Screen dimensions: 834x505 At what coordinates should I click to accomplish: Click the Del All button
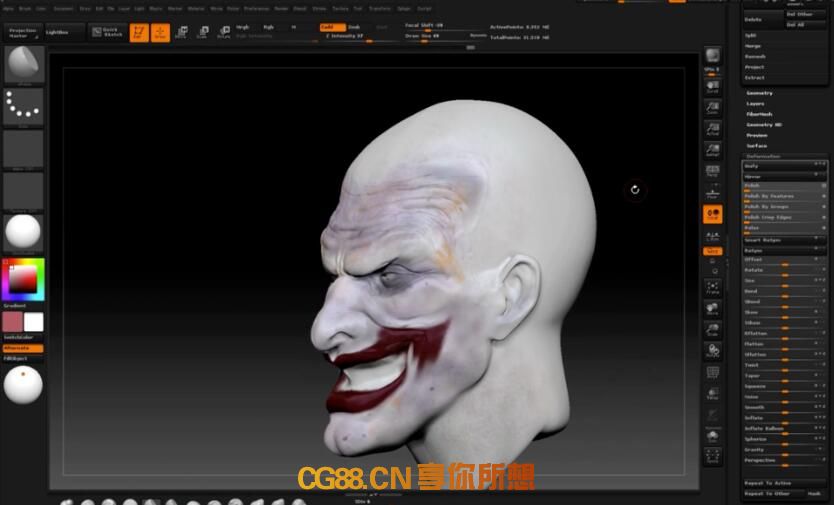(x=805, y=24)
